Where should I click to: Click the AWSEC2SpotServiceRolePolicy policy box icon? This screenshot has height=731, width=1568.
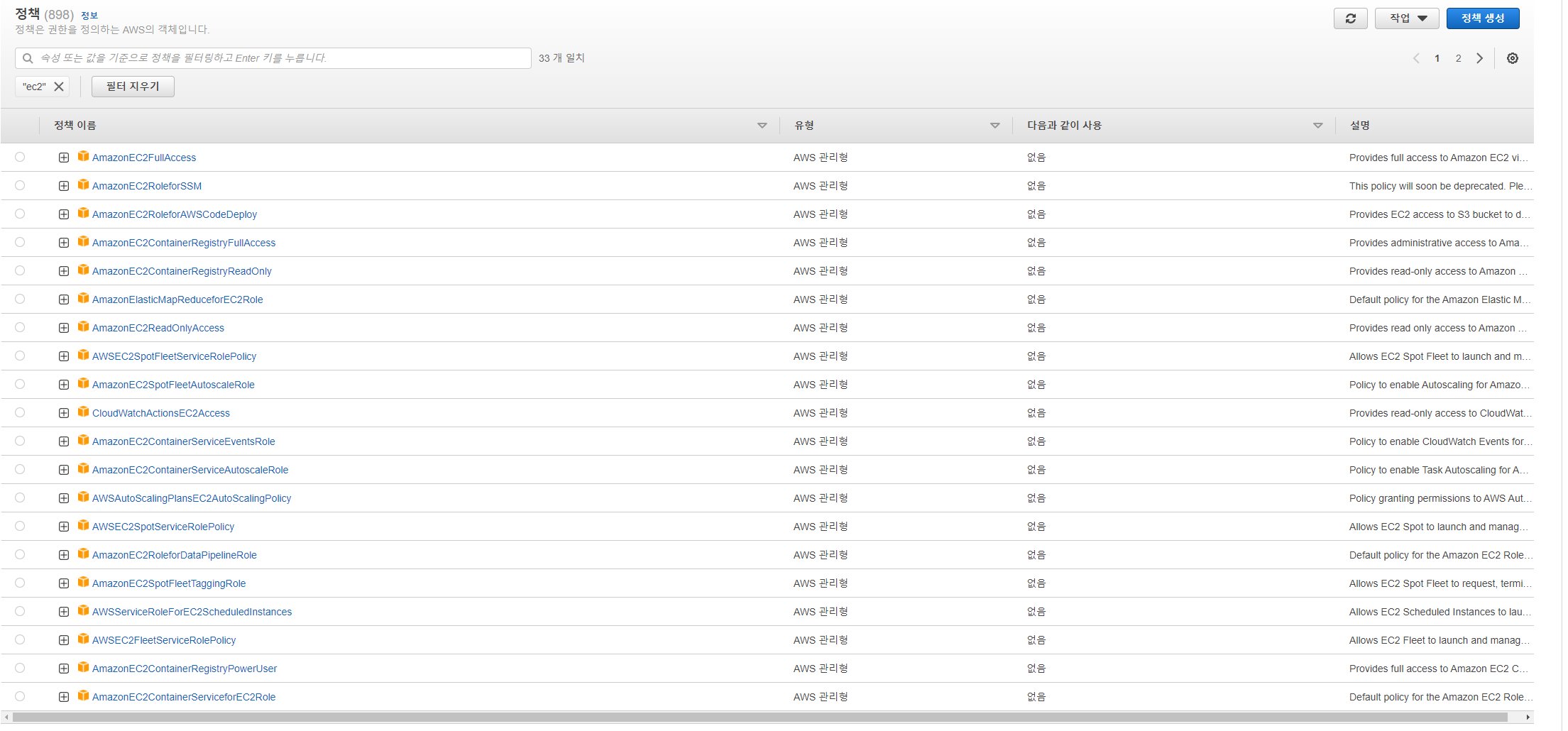point(83,525)
